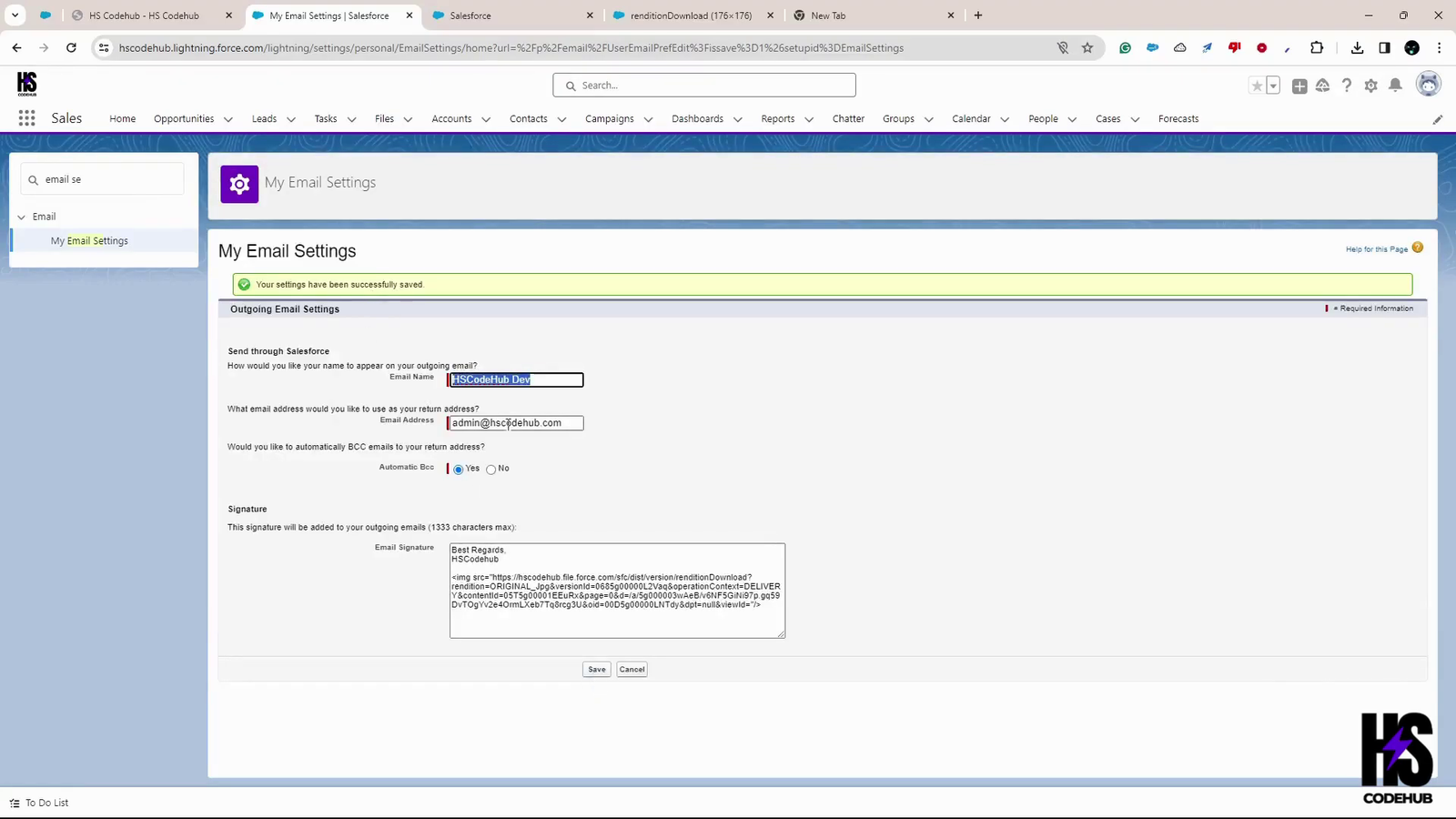Open the Global Actions plus menu
The width and height of the screenshot is (1456, 819).
click(1299, 86)
